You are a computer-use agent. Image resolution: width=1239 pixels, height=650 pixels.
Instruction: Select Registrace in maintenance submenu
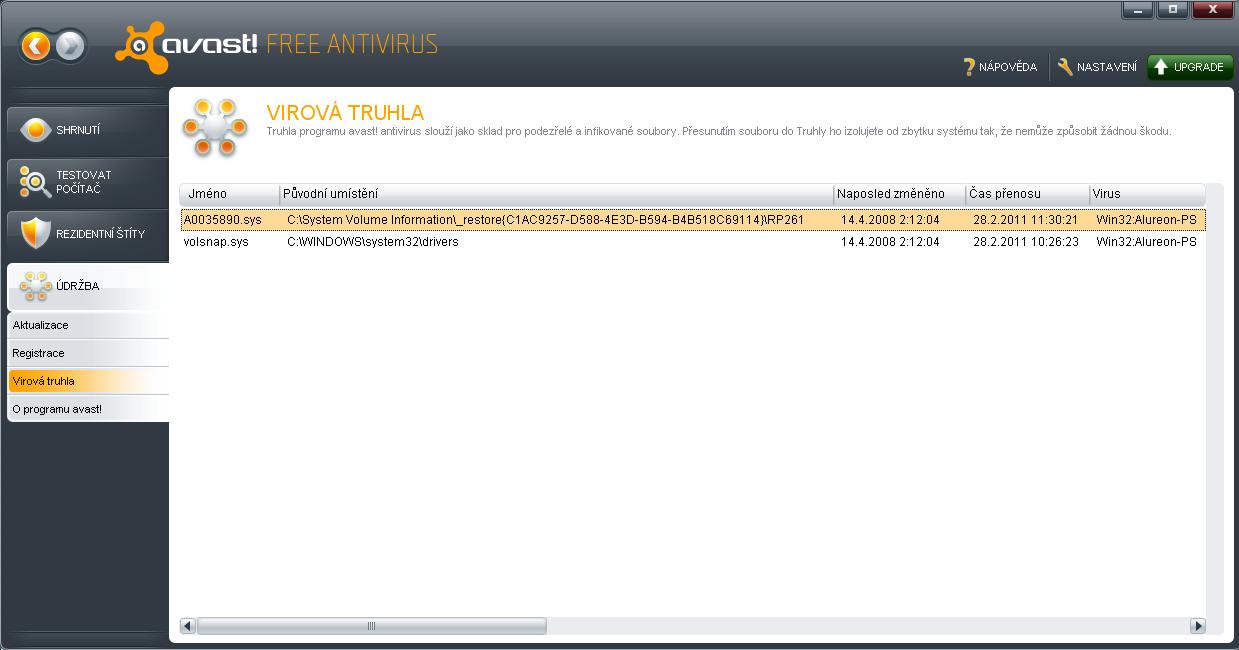pyautogui.click(x=88, y=353)
